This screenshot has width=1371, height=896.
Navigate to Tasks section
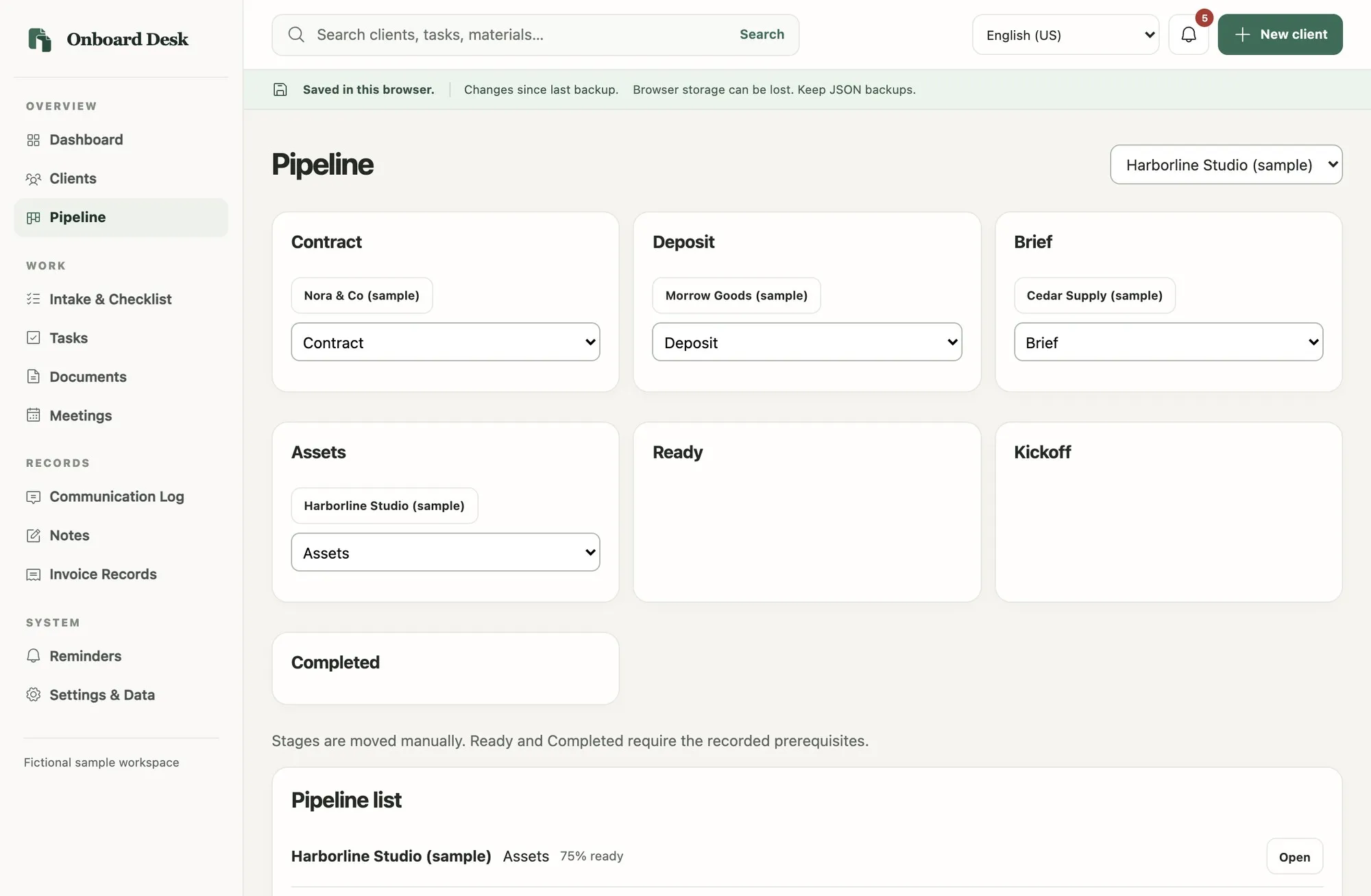click(121, 338)
